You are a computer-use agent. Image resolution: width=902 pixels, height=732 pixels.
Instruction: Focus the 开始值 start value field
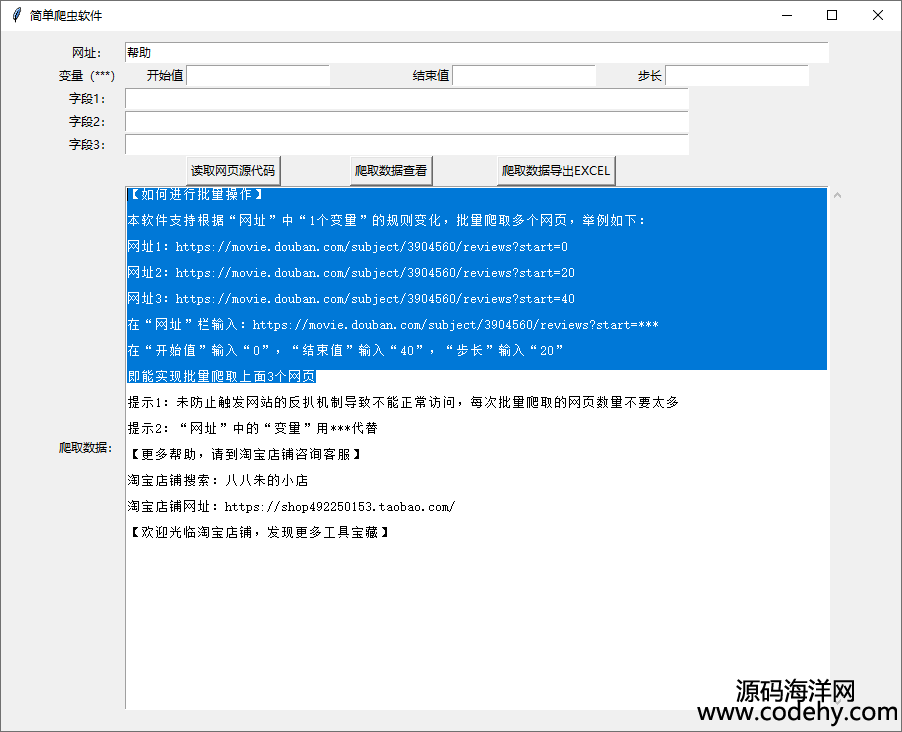[x=258, y=76]
